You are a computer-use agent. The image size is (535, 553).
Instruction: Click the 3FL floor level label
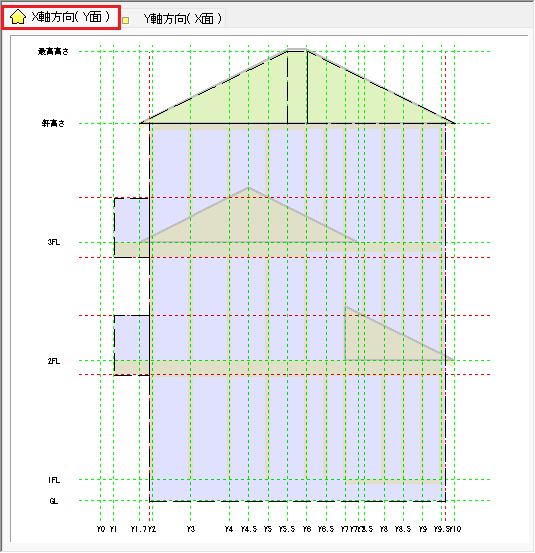pyautogui.click(x=54, y=242)
